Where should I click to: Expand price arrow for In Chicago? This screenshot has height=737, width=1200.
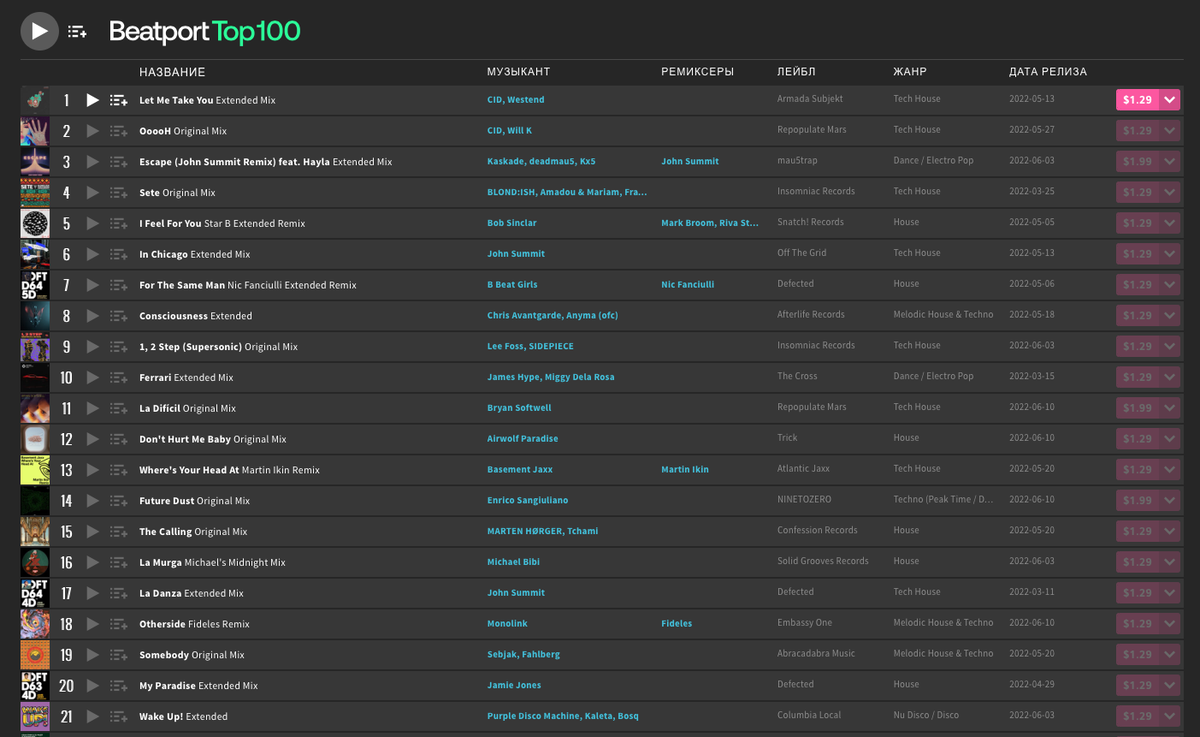pos(1169,254)
